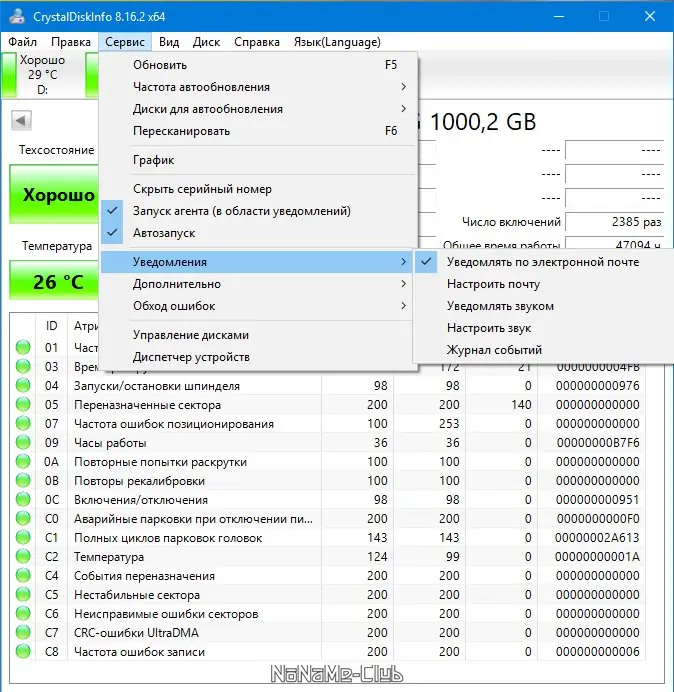This screenshot has width=674, height=692.
Task: Close the open 'Сервис' menu
Action: [x=125, y=42]
